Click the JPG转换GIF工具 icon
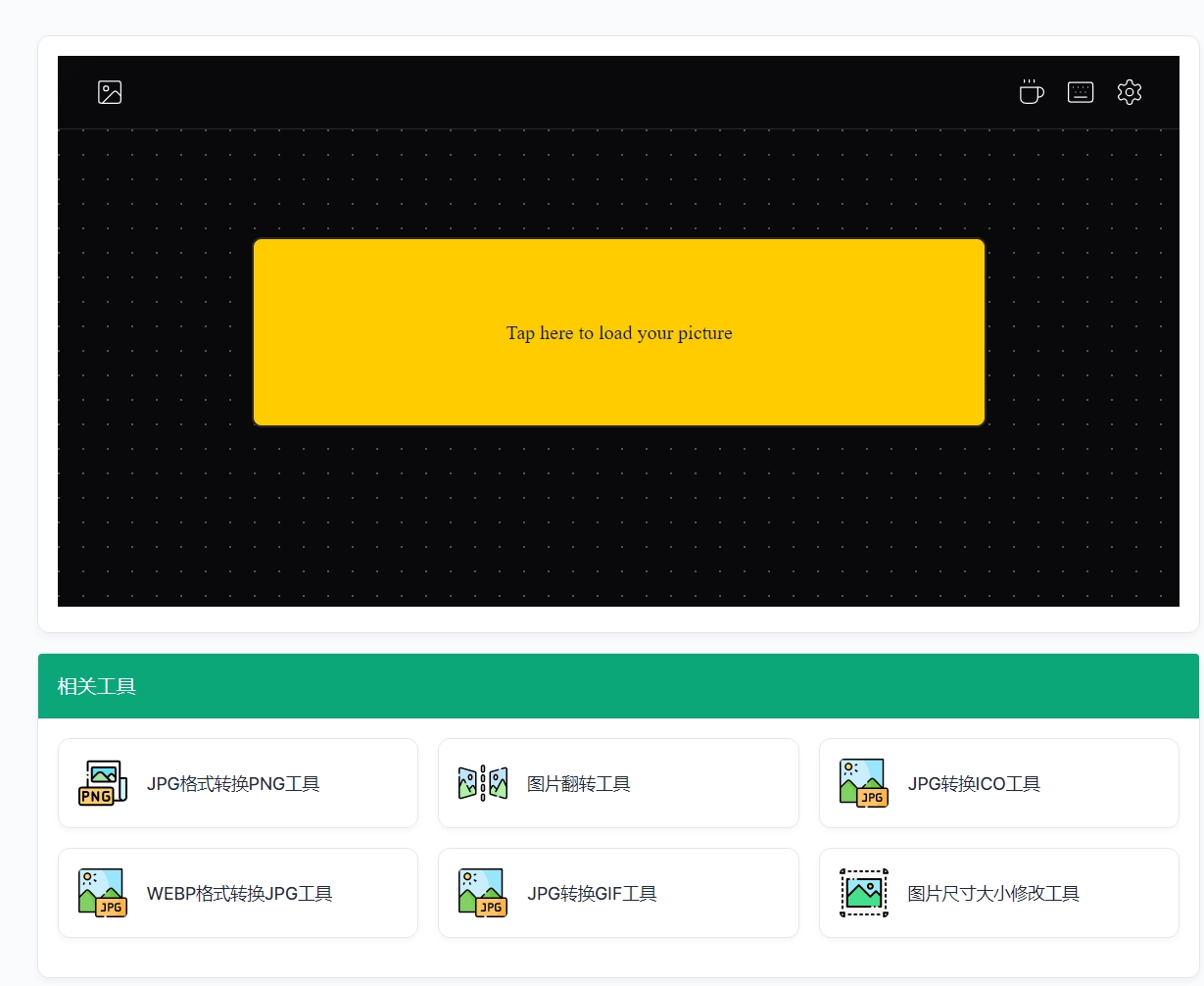1204x986 pixels. pyautogui.click(x=483, y=893)
